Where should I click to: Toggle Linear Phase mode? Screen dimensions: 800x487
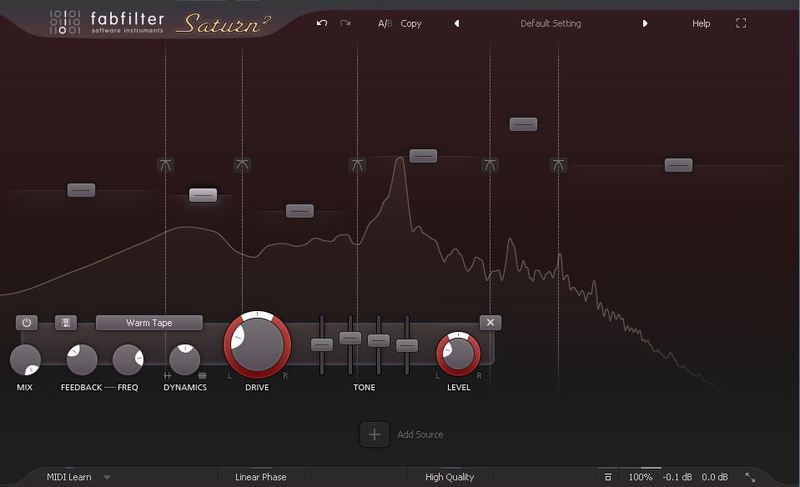coord(261,477)
